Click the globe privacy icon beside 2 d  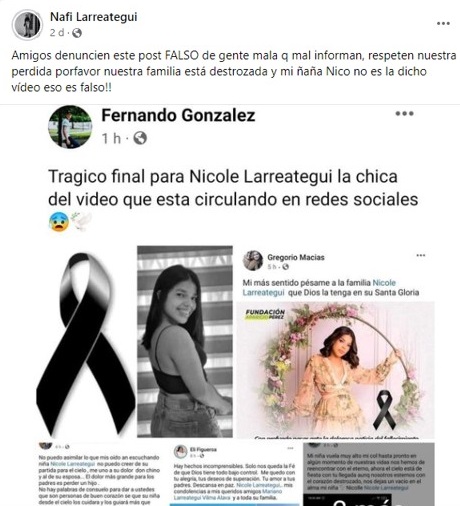[77, 33]
